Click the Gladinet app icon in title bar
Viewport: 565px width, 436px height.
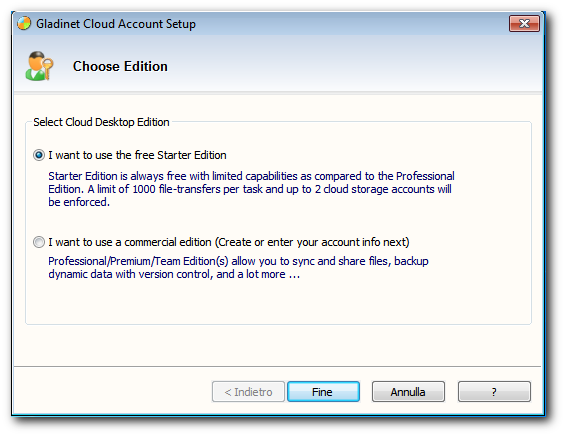point(24,24)
